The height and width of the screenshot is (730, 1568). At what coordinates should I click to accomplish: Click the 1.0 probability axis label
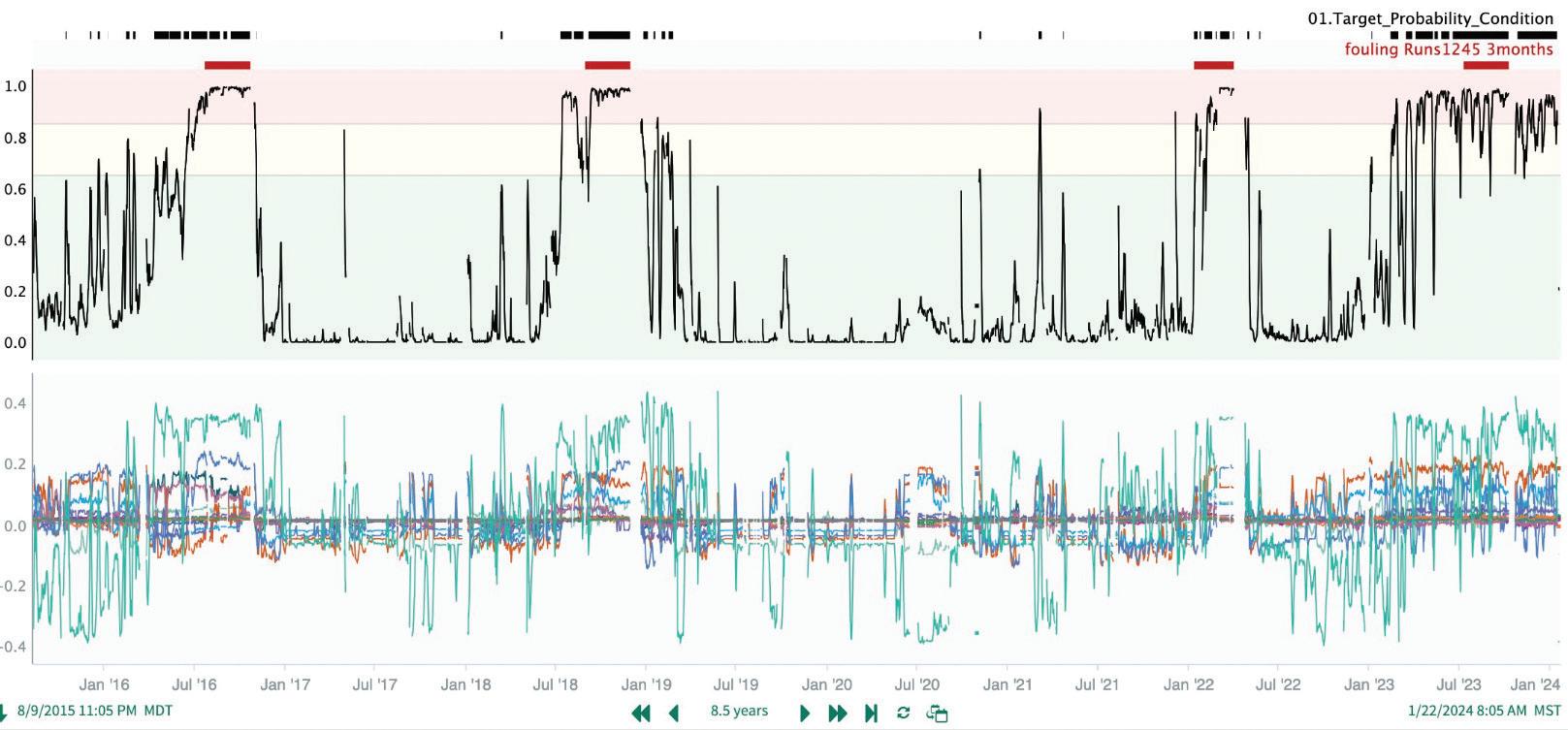point(16,86)
